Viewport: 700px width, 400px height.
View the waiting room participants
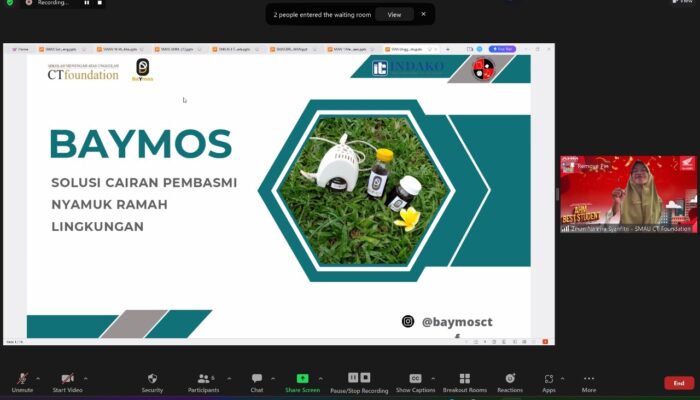point(394,15)
